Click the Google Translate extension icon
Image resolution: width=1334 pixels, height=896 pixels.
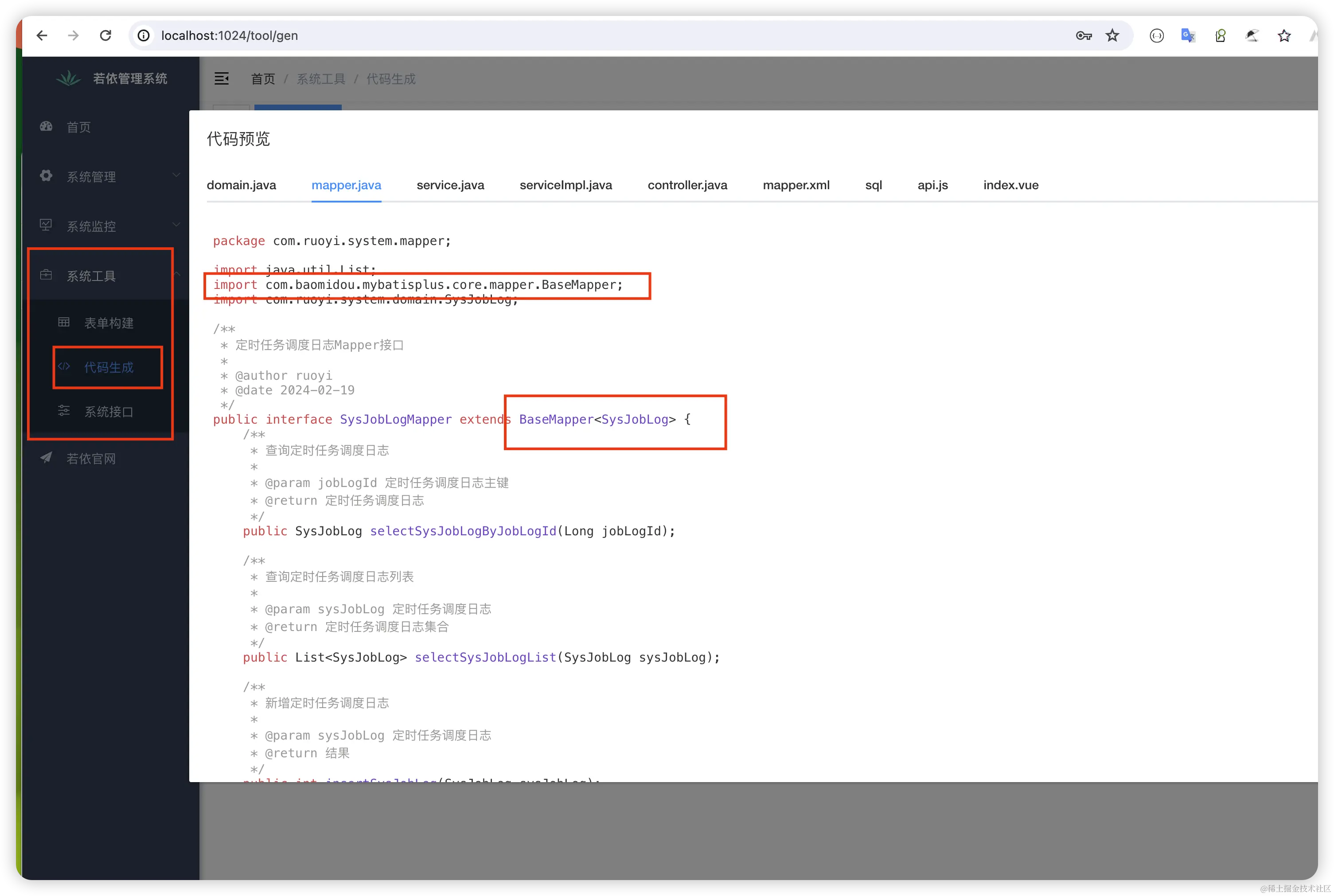tap(1188, 35)
